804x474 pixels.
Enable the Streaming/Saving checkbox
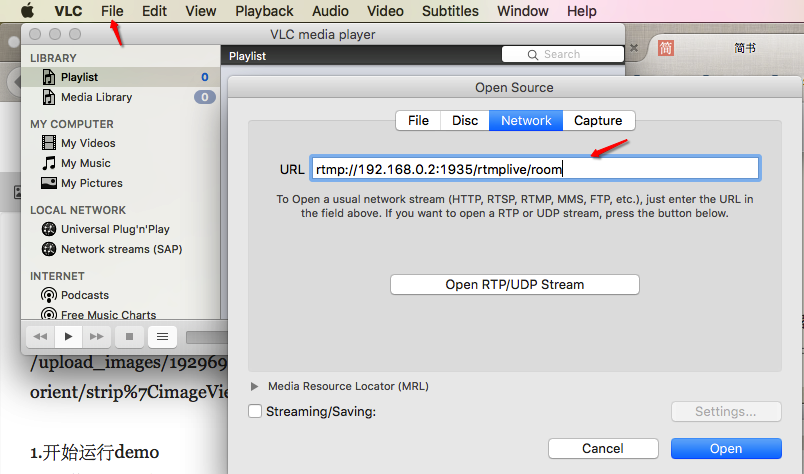(255, 411)
